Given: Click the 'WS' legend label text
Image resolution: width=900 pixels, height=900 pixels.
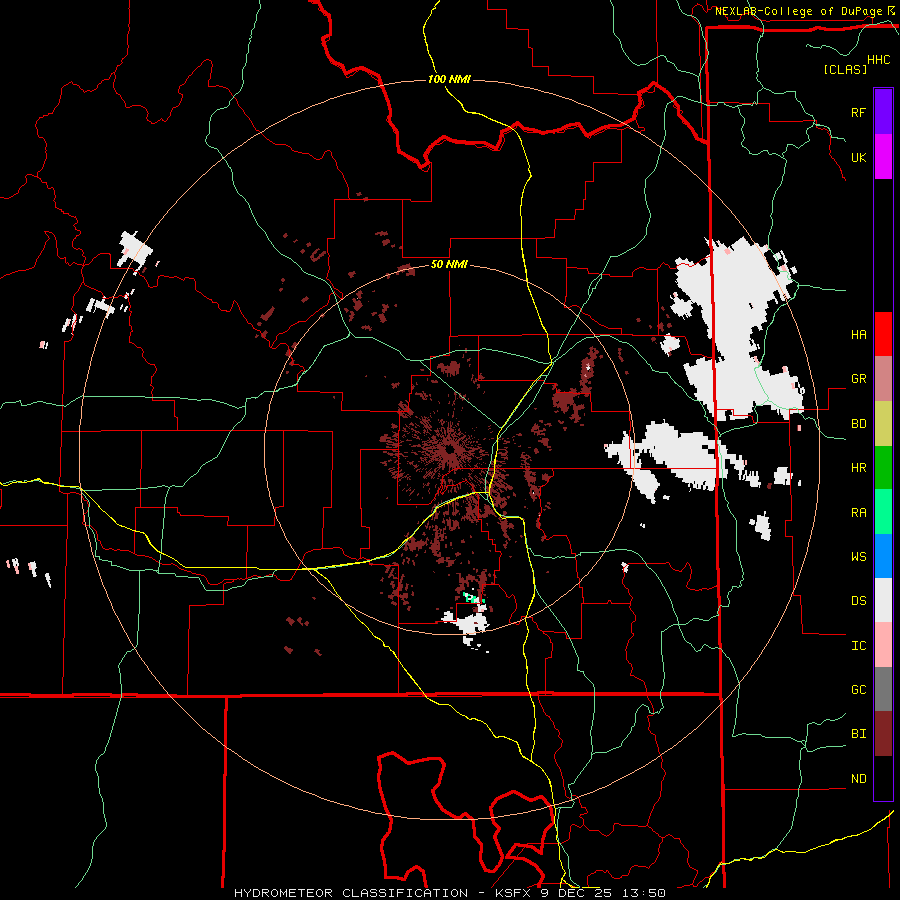Looking at the screenshot, I should tap(858, 556).
